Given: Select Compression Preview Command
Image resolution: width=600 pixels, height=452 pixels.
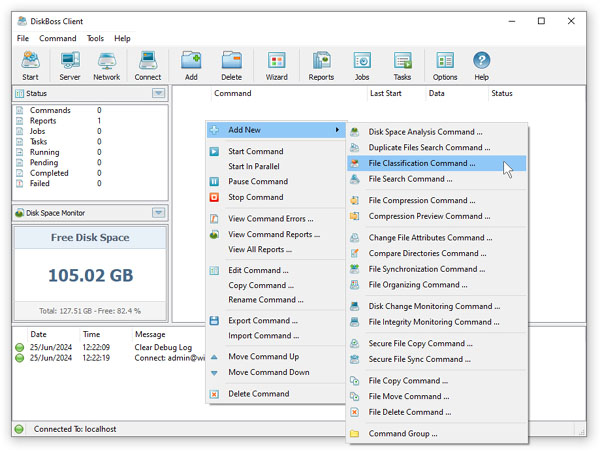Looking at the screenshot, I should 437,216.
